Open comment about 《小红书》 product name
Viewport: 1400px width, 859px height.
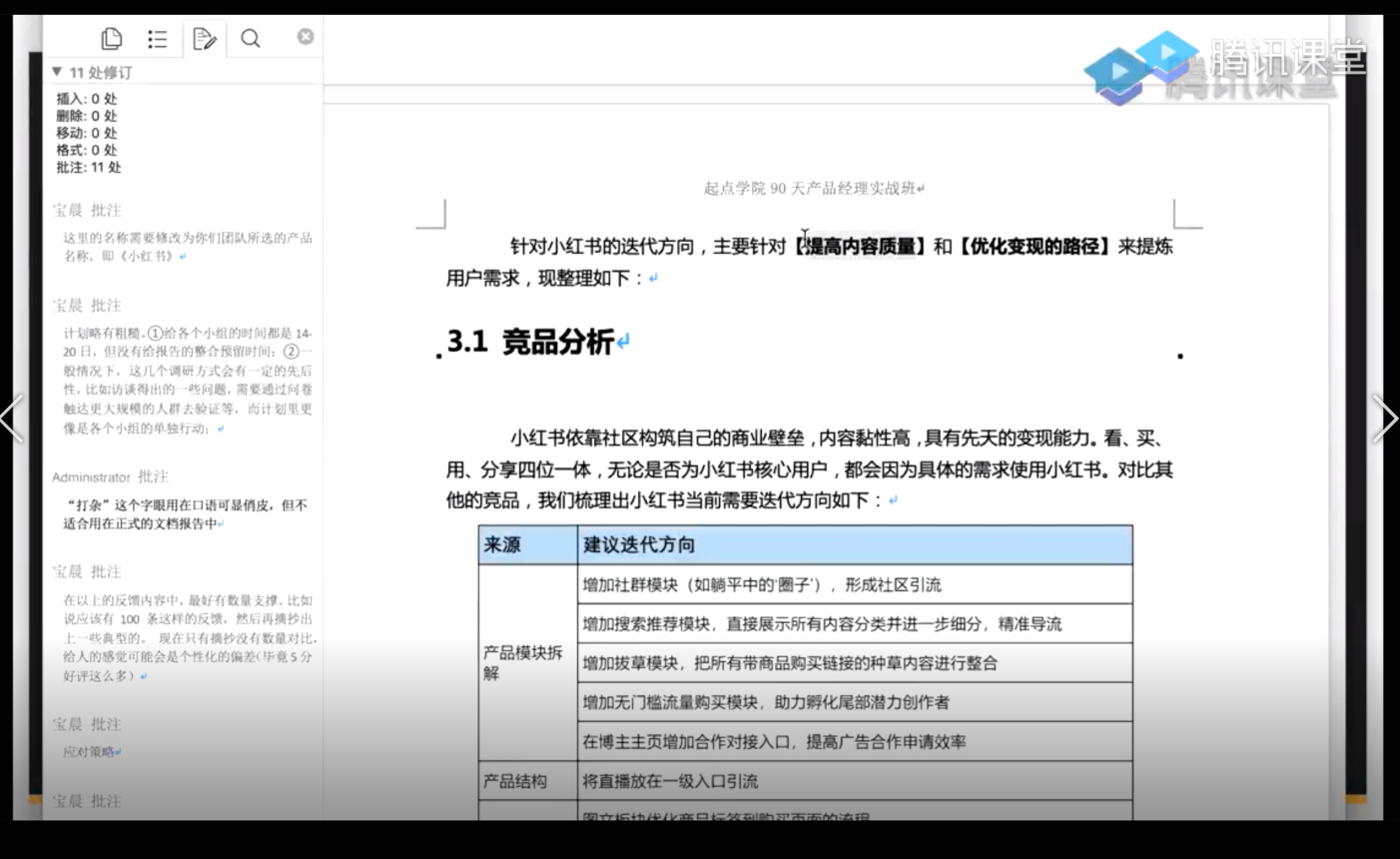pos(188,247)
